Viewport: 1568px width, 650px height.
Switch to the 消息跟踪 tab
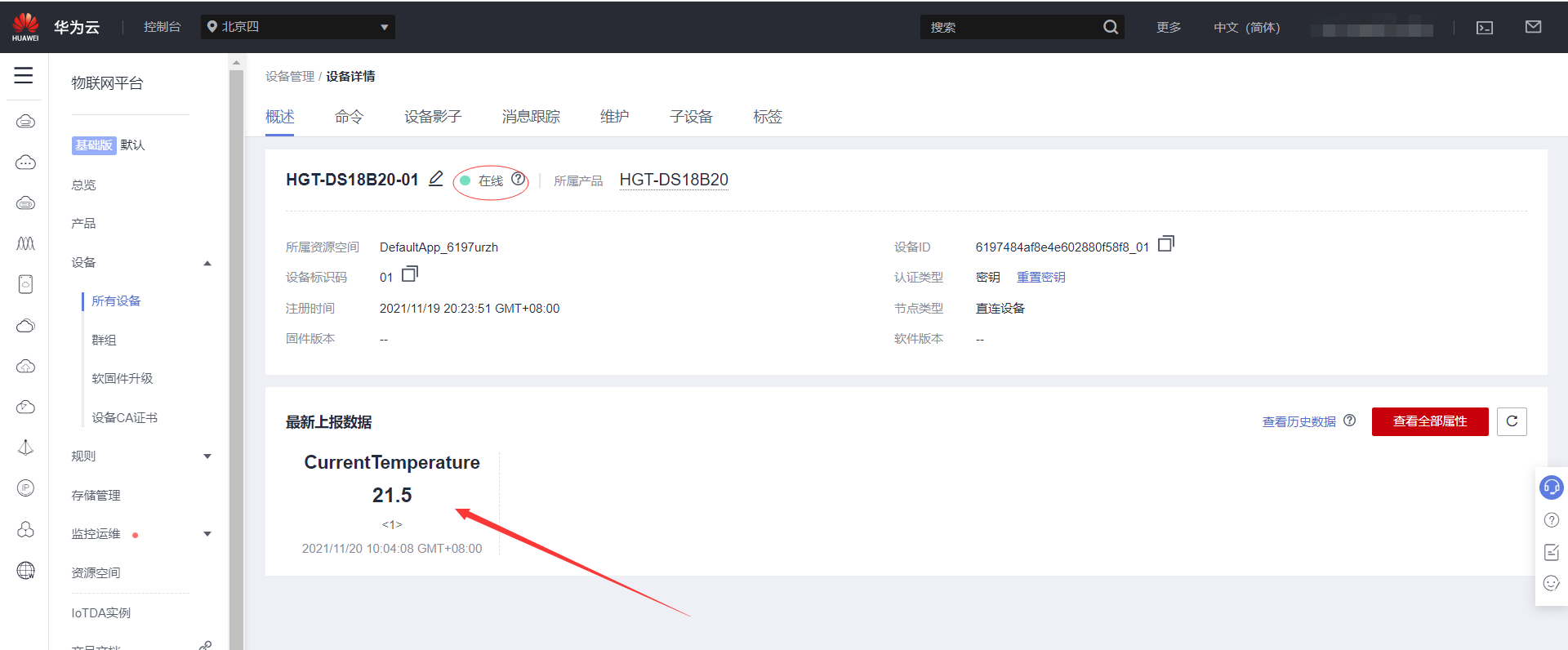point(531,117)
